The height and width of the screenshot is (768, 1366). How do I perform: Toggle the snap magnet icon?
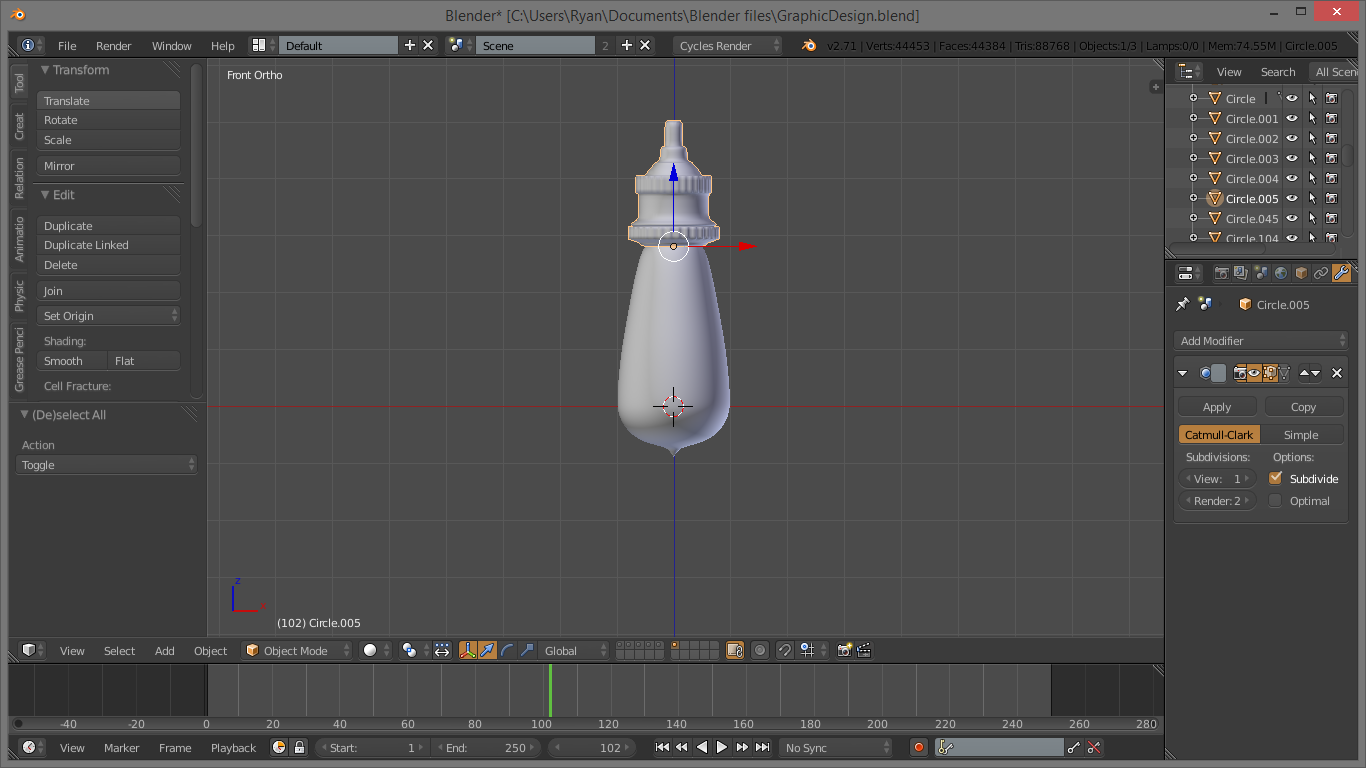pyautogui.click(x=785, y=650)
